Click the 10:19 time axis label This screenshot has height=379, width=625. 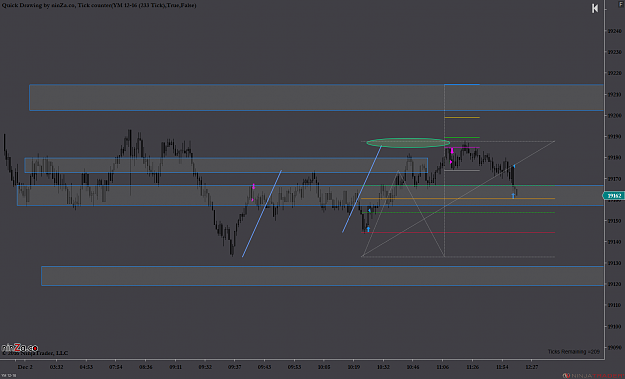tap(354, 367)
